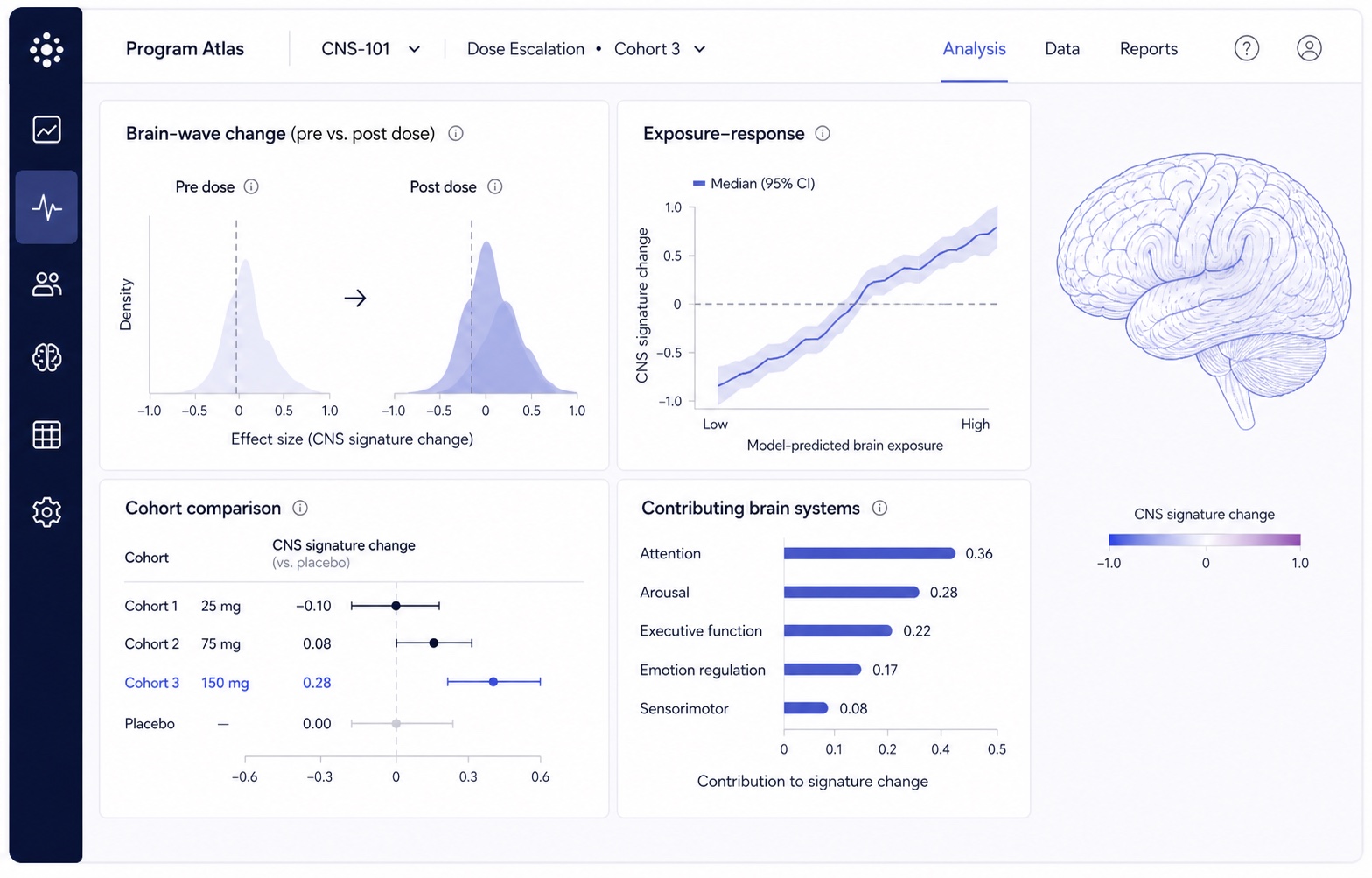The height and width of the screenshot is (878, 1372).
Task: Click info icon beside Post dose label
Action: pos(495,186)
